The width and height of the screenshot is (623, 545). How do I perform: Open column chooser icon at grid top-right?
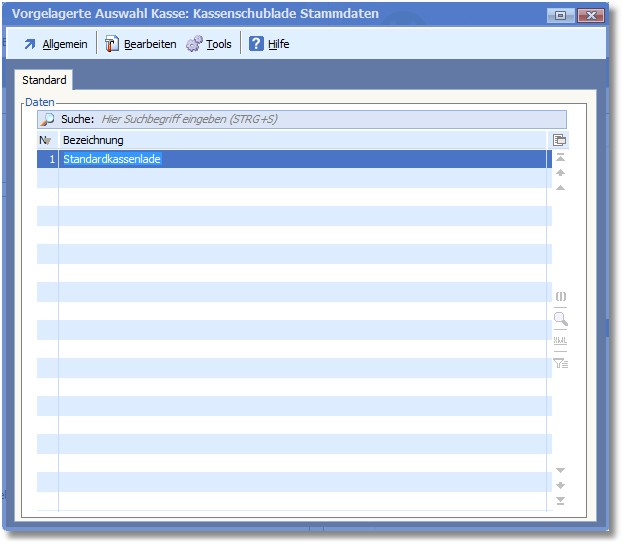click(x=560, y=140)
